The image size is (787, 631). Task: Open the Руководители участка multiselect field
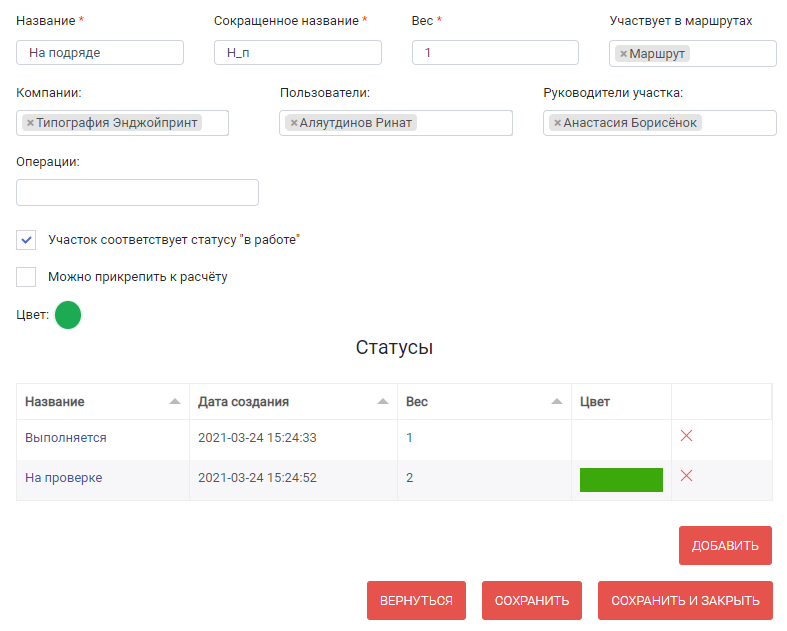(x=660, y=123)
